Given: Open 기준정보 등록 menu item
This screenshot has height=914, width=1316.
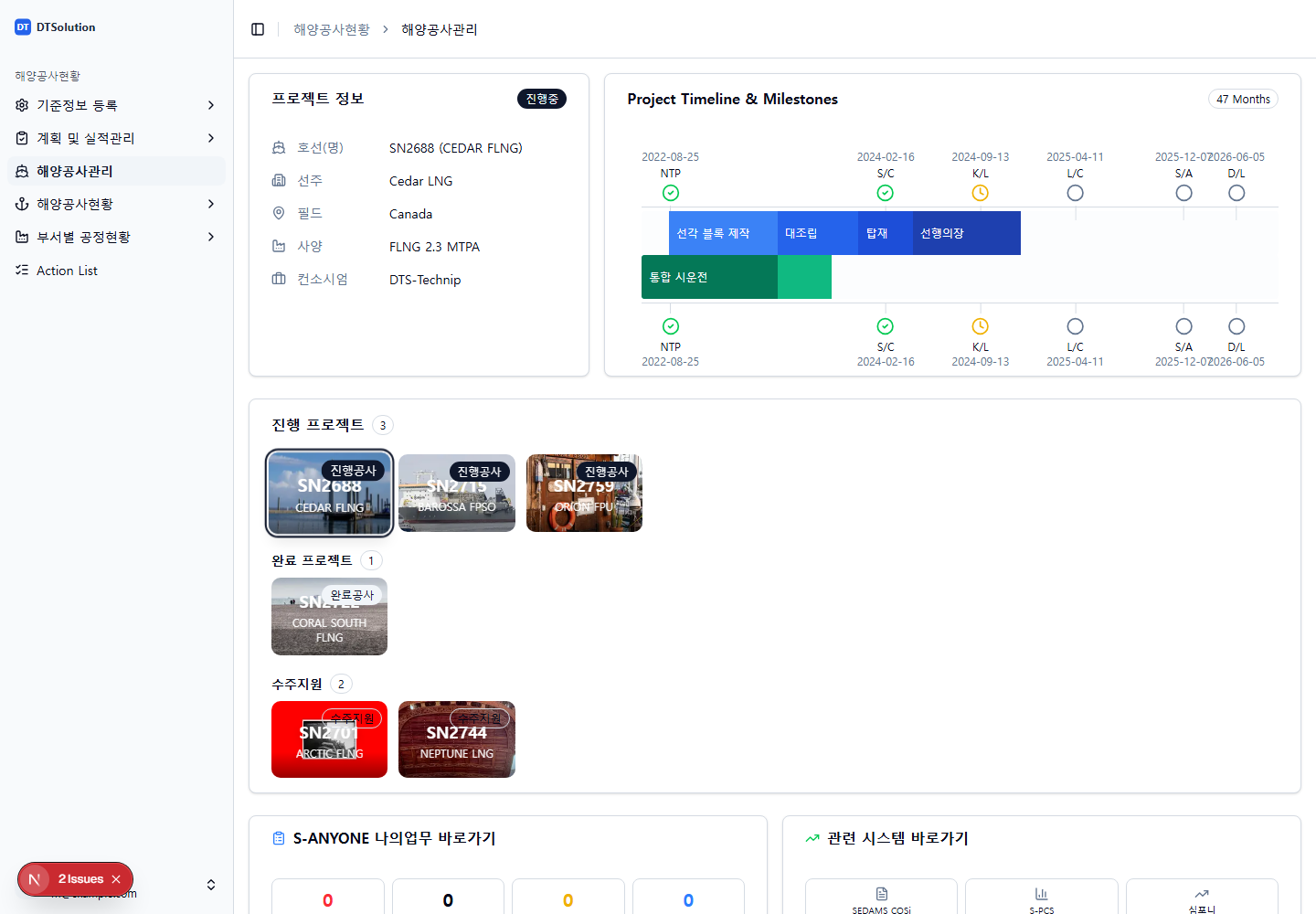Looking at the screenshot, I should (116, 105).
